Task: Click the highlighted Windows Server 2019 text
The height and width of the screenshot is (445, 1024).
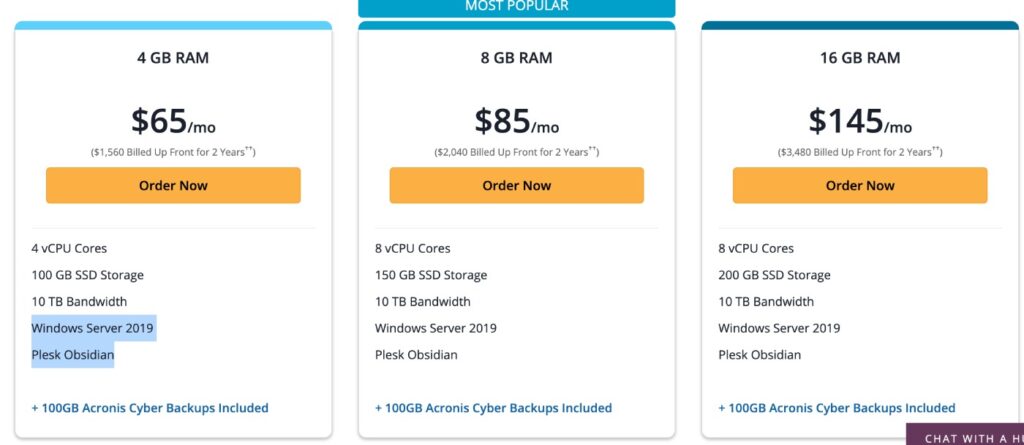Action: [93, 328]
